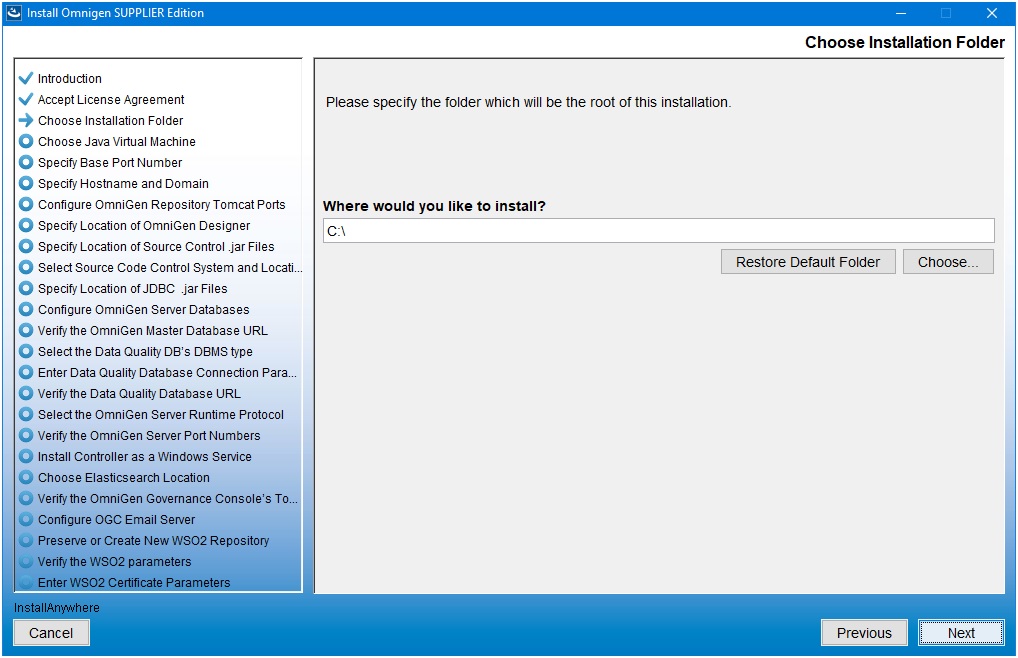Click circle icon beside Configure OGC Email Server
The height and width of the screenshot is (658, 1018).
tap(26, 519)
